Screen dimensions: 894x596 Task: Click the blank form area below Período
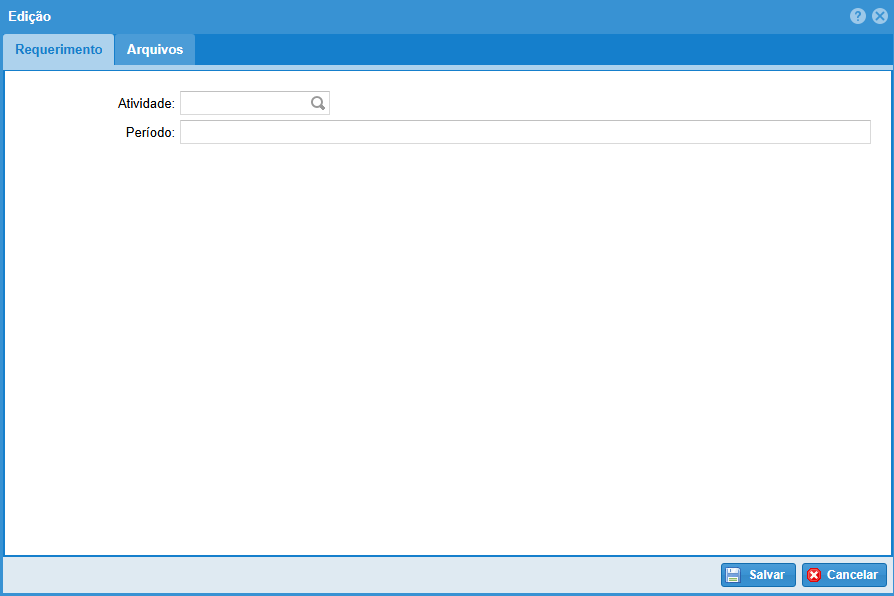pos(450,350)
